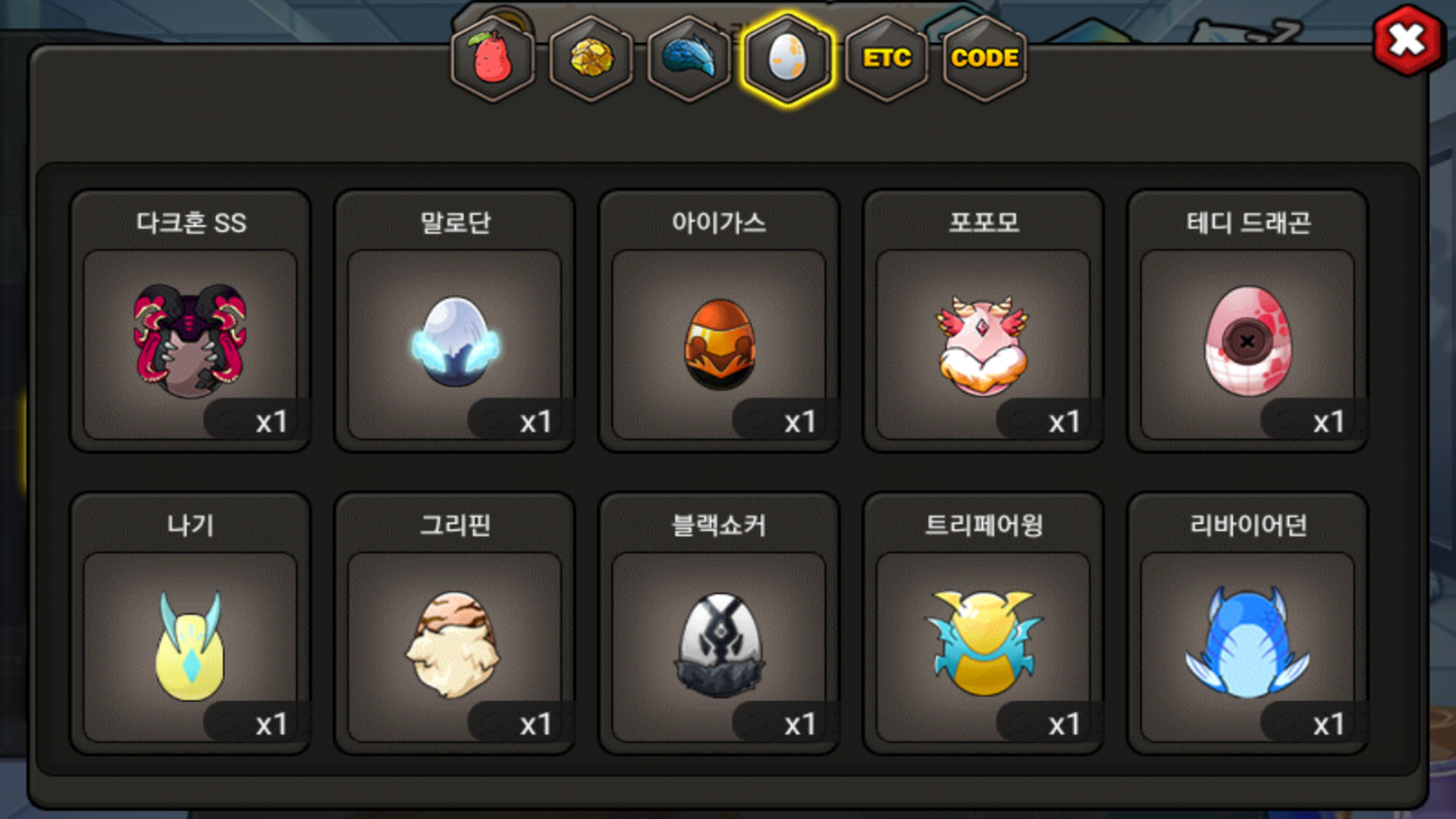Viewport: 1456px width, 819px height.
Task: Switch to the ETC tab
Action: point(886,58)
